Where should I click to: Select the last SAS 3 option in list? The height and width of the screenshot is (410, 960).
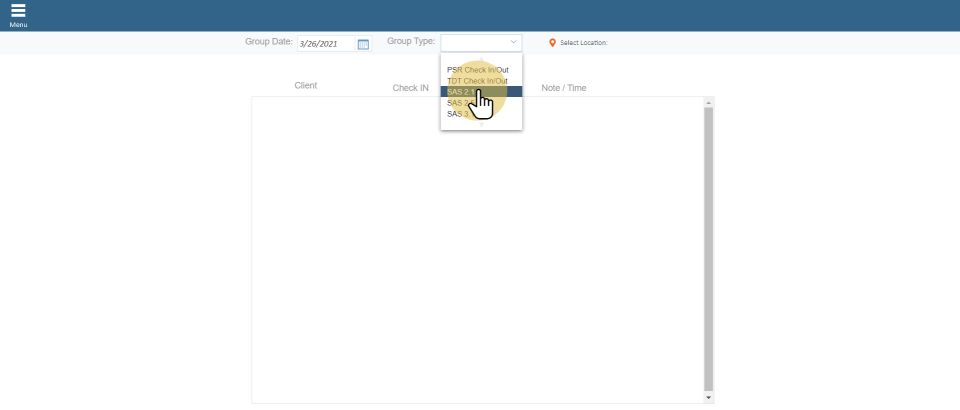tap(458, 114)
